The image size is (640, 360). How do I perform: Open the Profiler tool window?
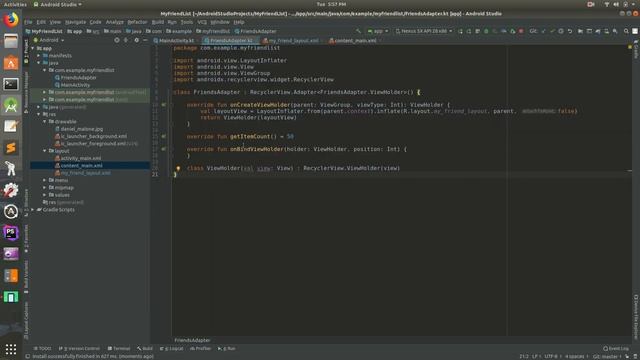(x=200, y=349)
